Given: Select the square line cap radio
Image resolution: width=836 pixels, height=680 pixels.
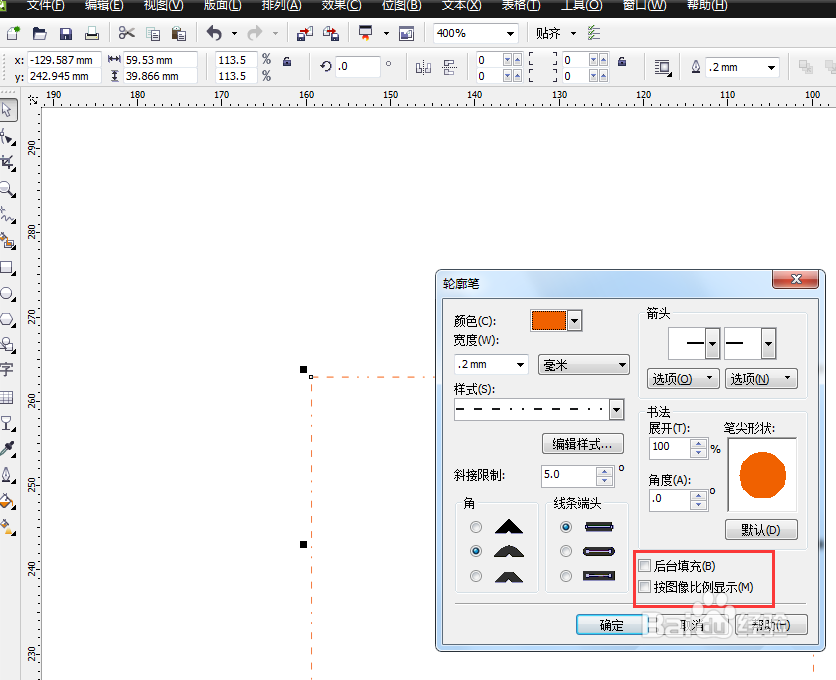Looking at the screenshot, I should click(566, 527).
